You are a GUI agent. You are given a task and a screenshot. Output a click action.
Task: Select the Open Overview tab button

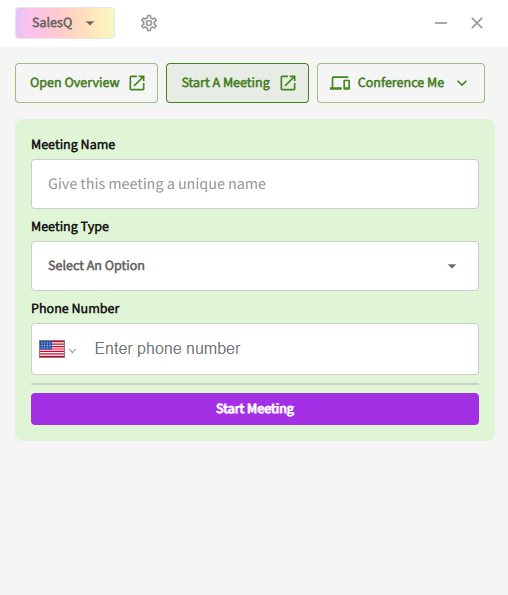pos(87,83)
